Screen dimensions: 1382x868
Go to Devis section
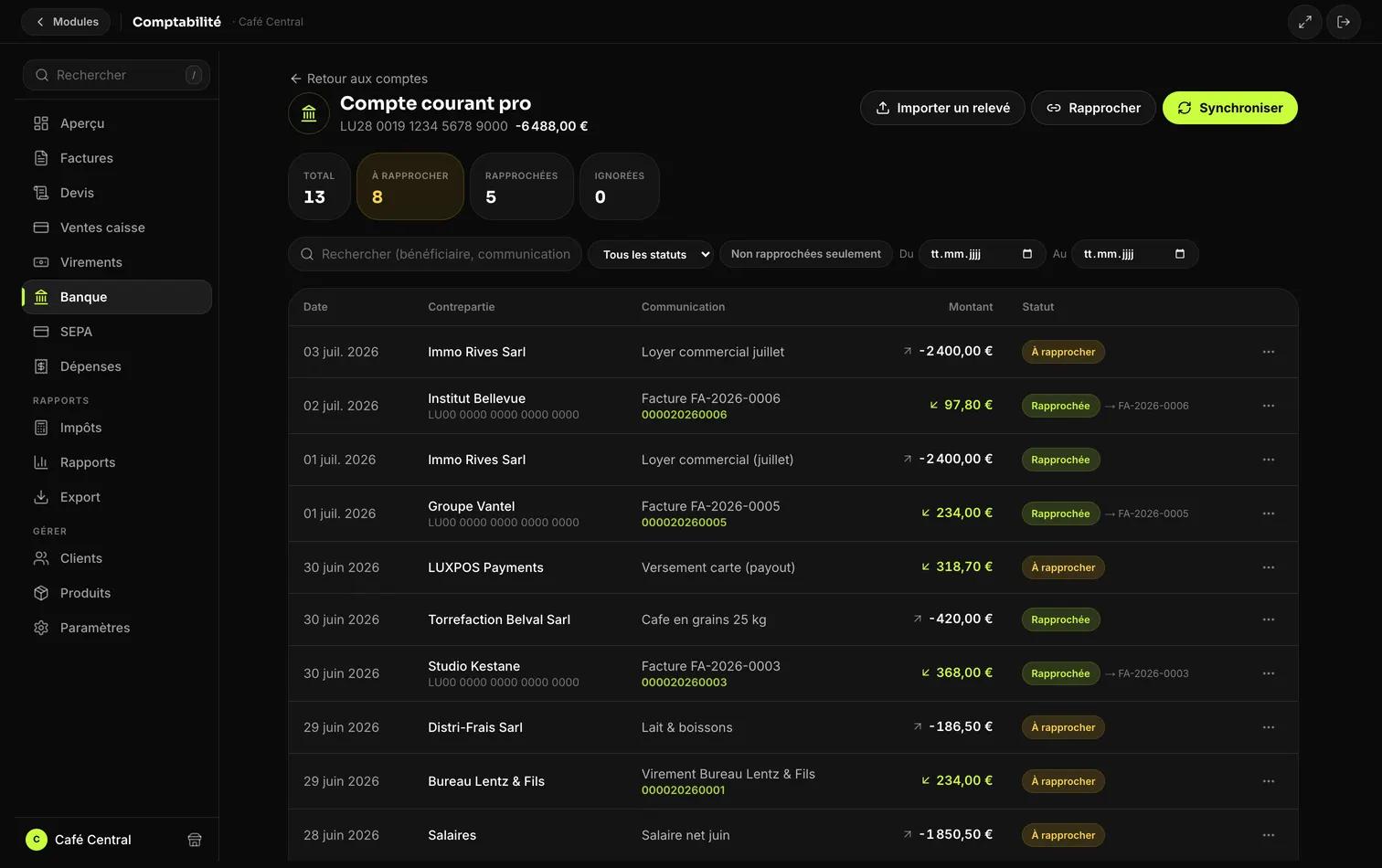(x=117, y=193)
